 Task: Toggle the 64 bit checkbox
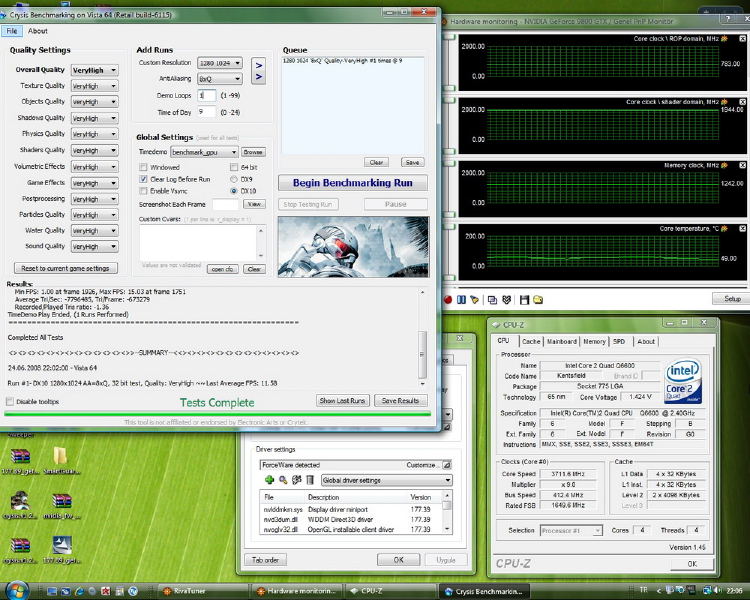[x=234, y=167]
